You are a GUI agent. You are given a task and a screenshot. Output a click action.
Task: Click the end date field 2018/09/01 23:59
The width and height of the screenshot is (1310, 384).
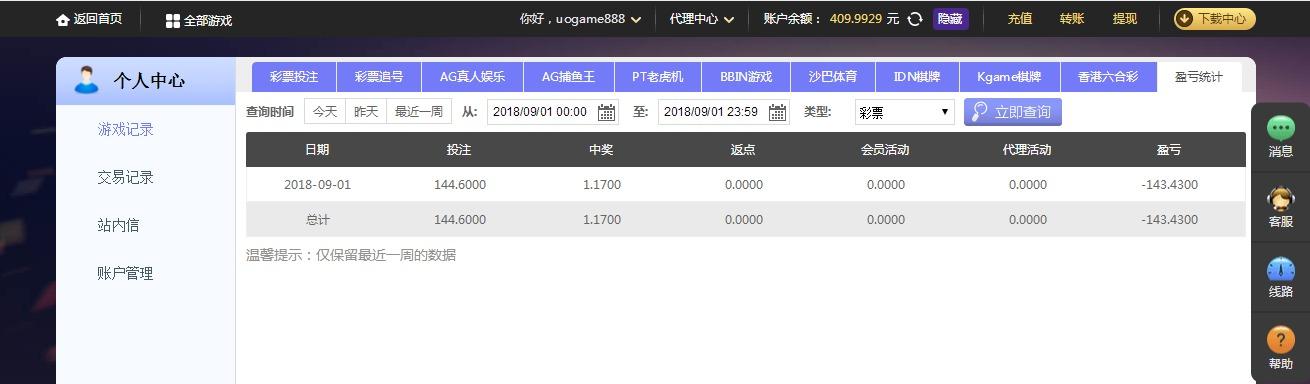(724, 112)
